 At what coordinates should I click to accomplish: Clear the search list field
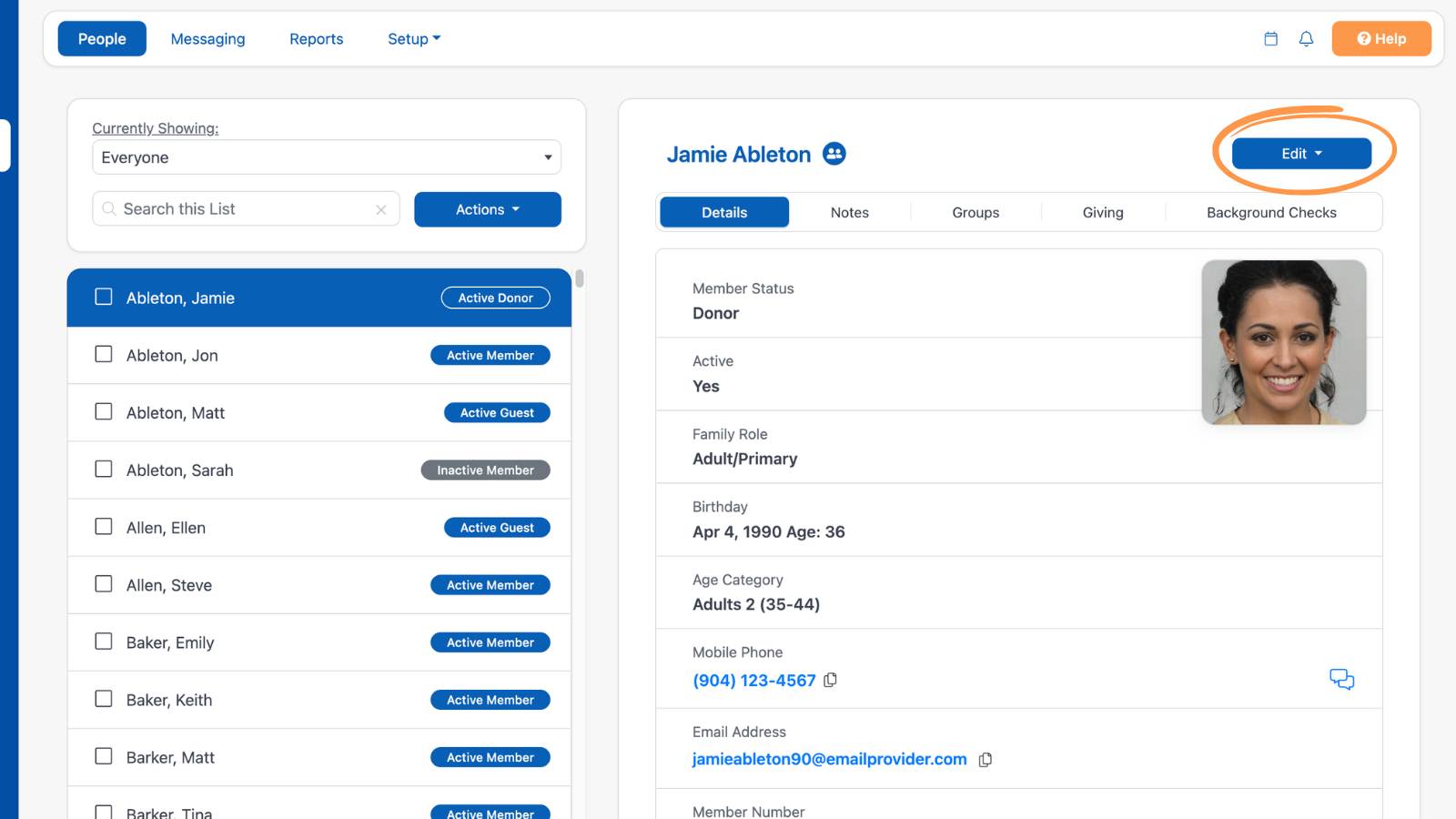coord(381,210)
